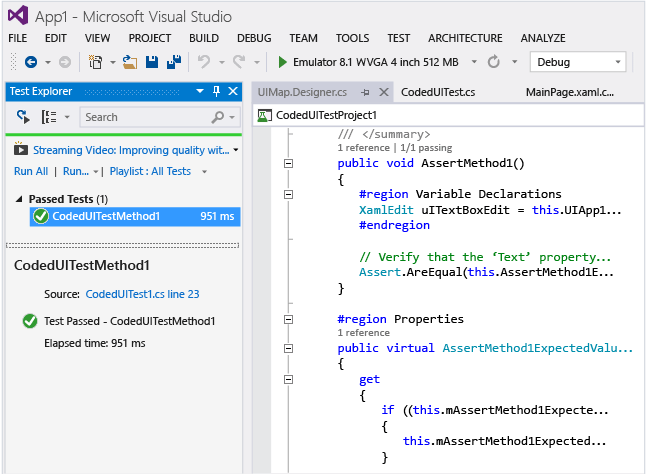The height and width of the screenshot is (474, 646).
Task: Collapse the Variable Declarations region
Action: pyautogui.click(x=288, y=194)
